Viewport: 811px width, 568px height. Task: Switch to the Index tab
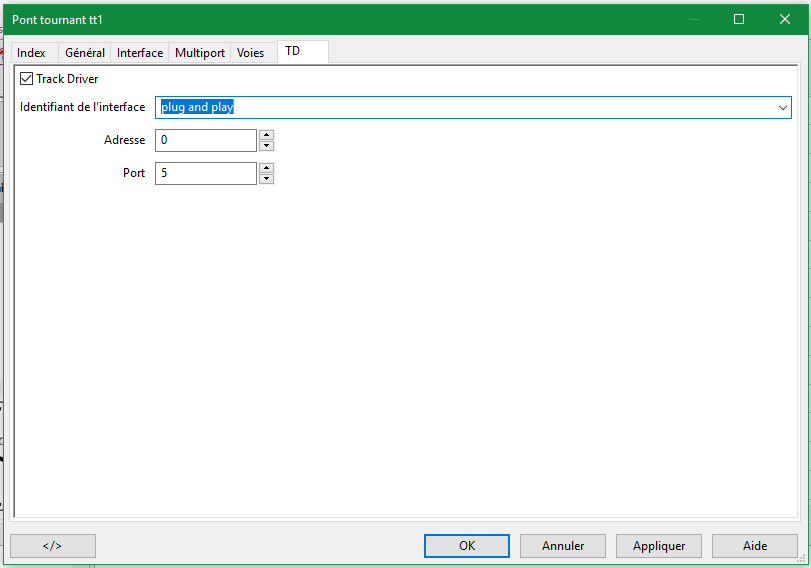click(32, 53)
